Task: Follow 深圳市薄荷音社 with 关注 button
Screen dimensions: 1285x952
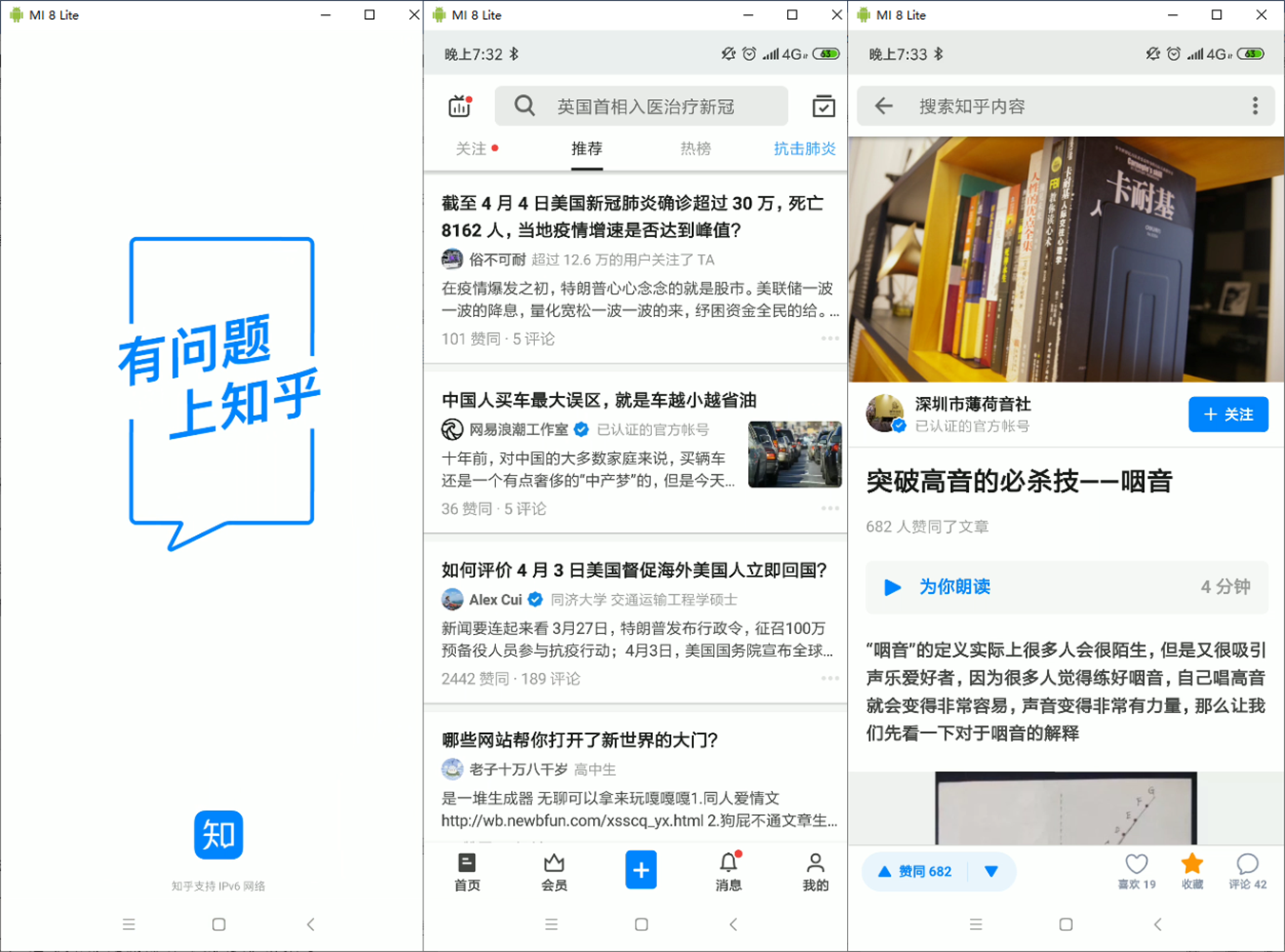Action: pos(1228,414)
